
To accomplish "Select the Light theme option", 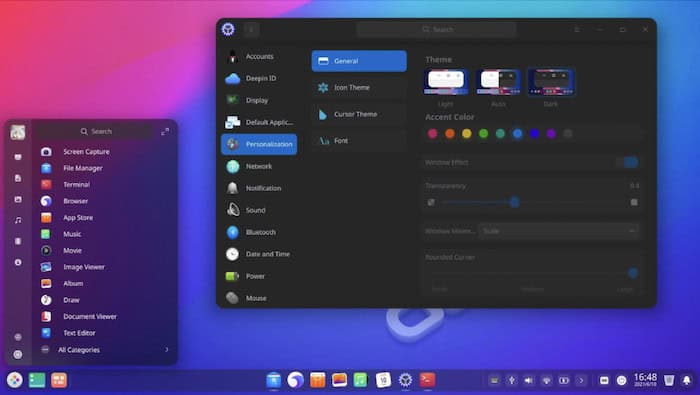I will point(446,82).
